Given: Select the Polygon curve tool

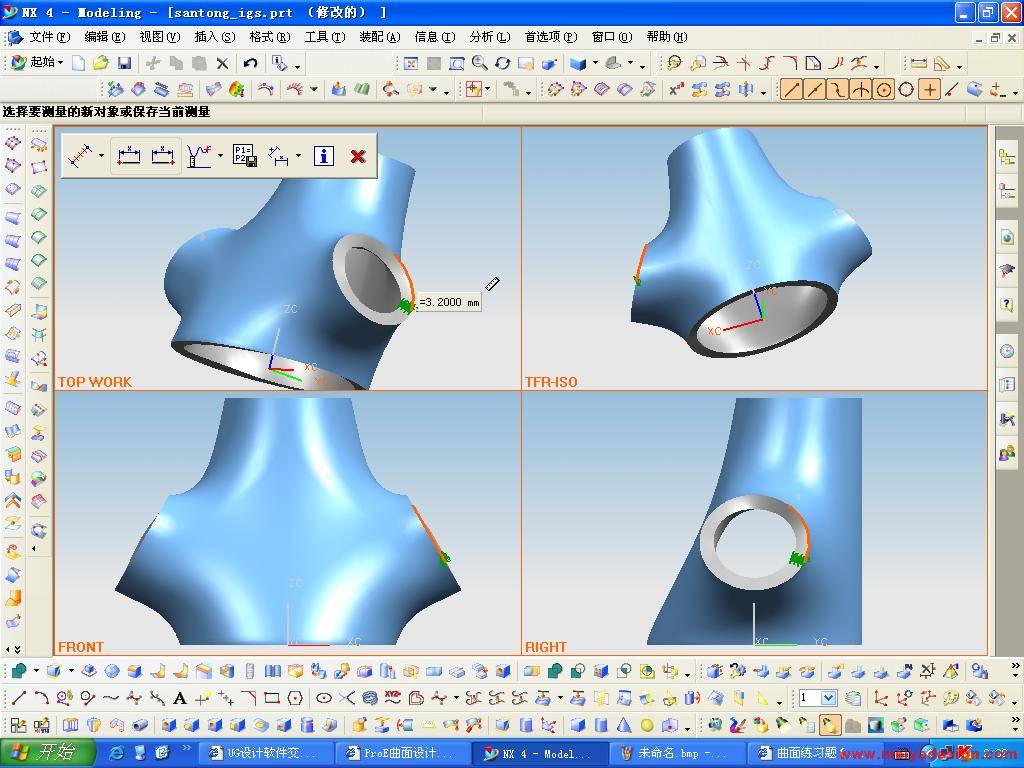Looking at the screenshot, I should 295,698.
